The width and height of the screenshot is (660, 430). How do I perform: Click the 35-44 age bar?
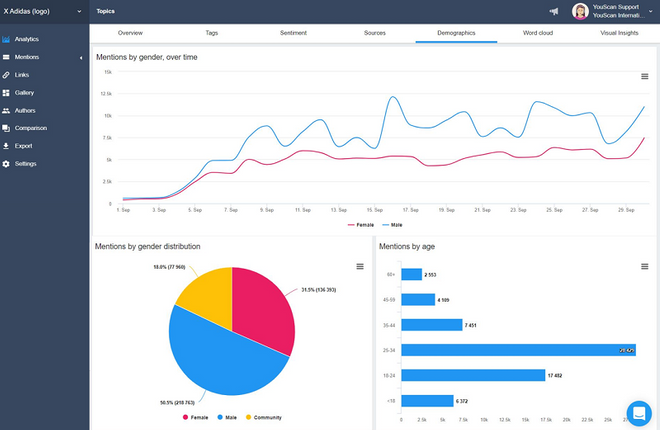(x=432, y=325)
